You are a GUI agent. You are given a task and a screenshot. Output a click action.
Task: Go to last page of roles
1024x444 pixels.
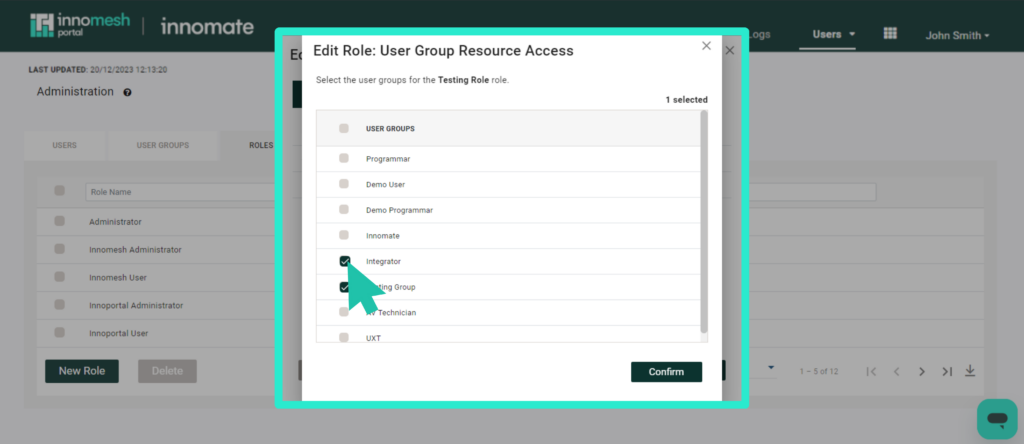pos(947,372)
